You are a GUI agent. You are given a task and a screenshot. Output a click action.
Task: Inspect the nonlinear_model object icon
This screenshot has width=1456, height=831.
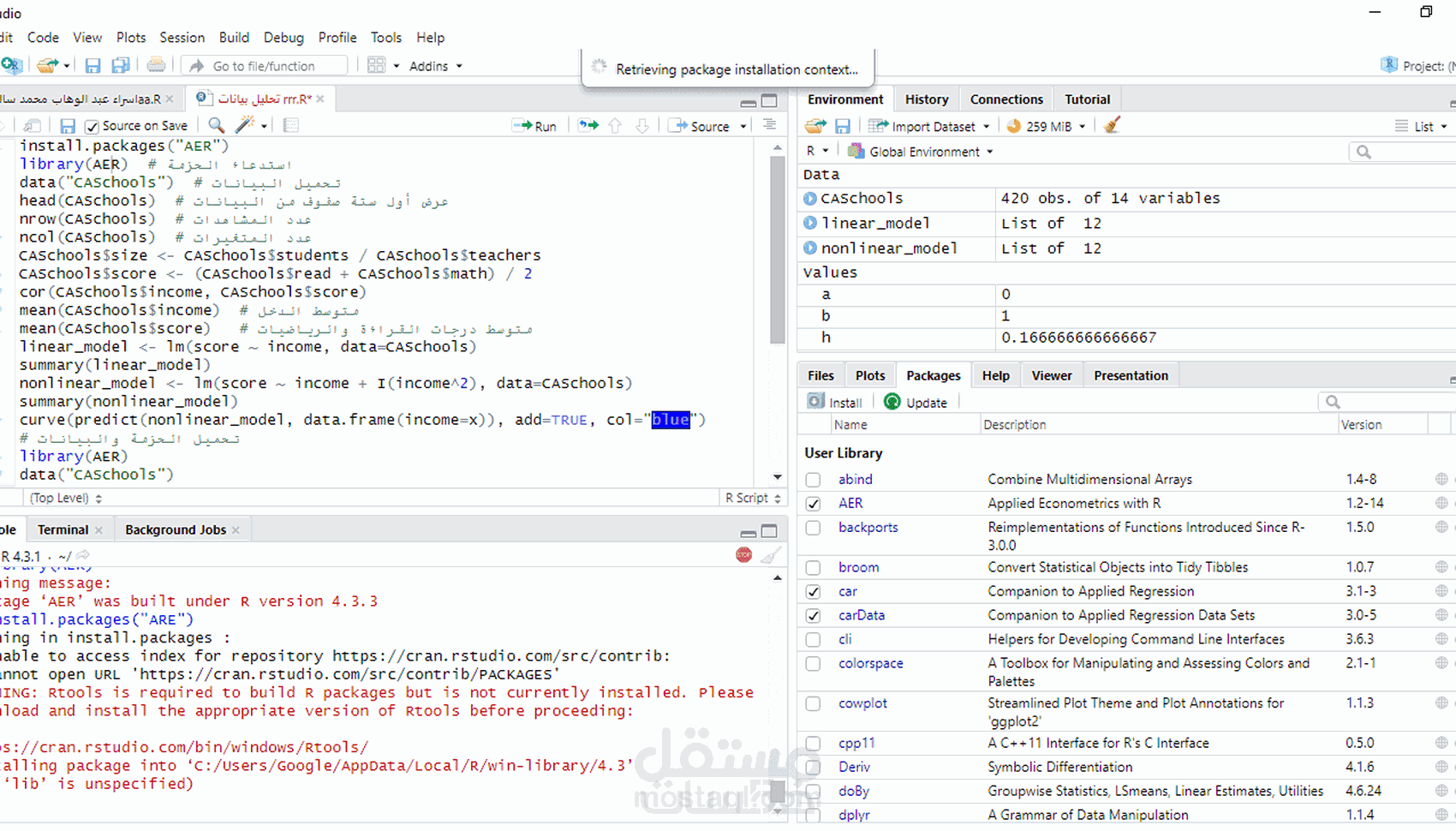click(x=810, y=248)
